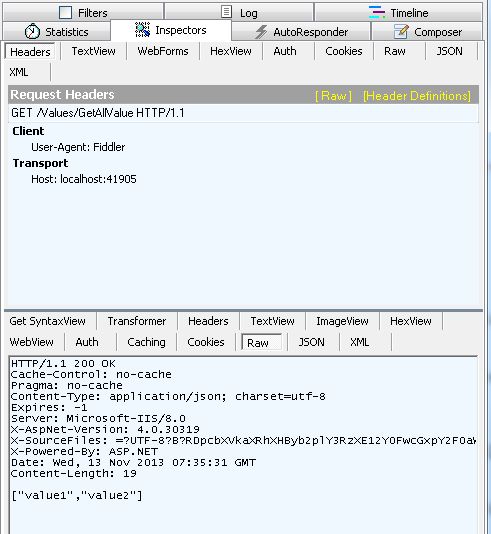Click the ["value1","value2"] response body

point(77,495)
